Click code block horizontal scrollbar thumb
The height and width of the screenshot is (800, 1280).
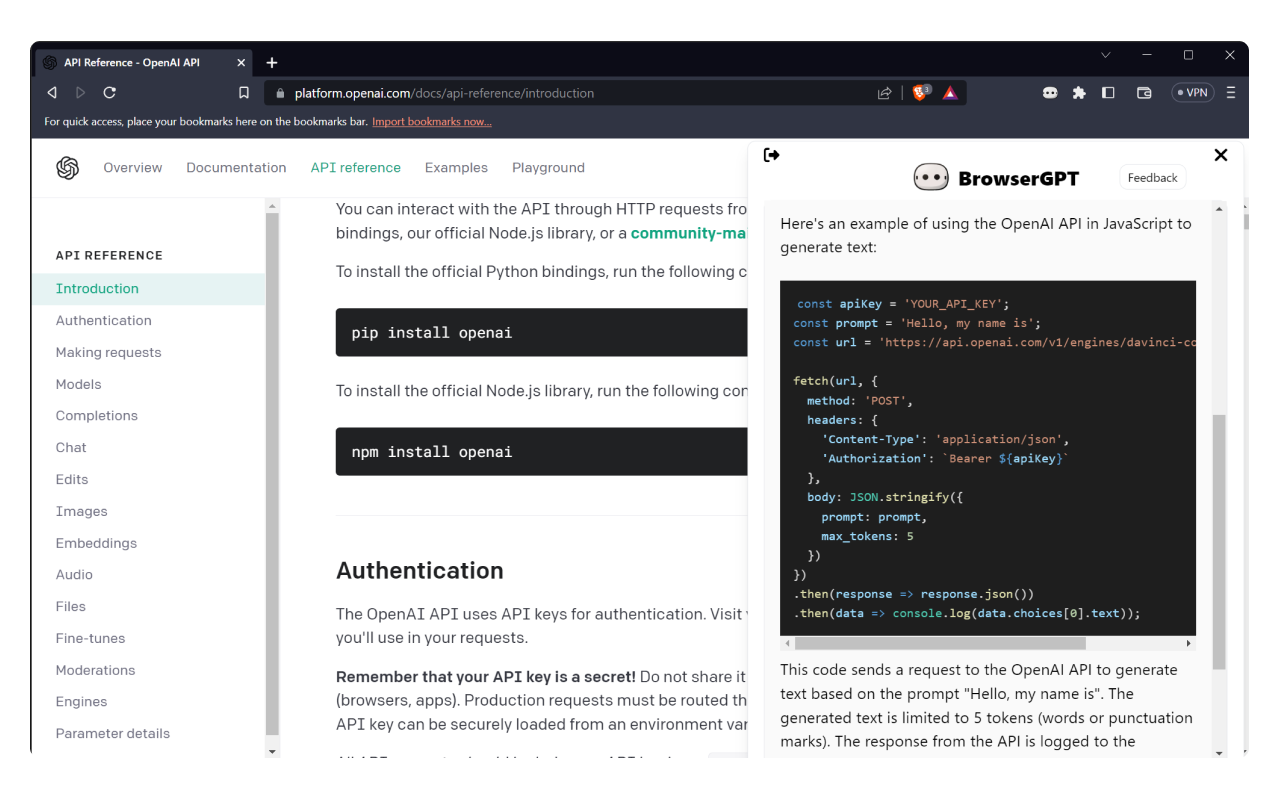(938, 643)
